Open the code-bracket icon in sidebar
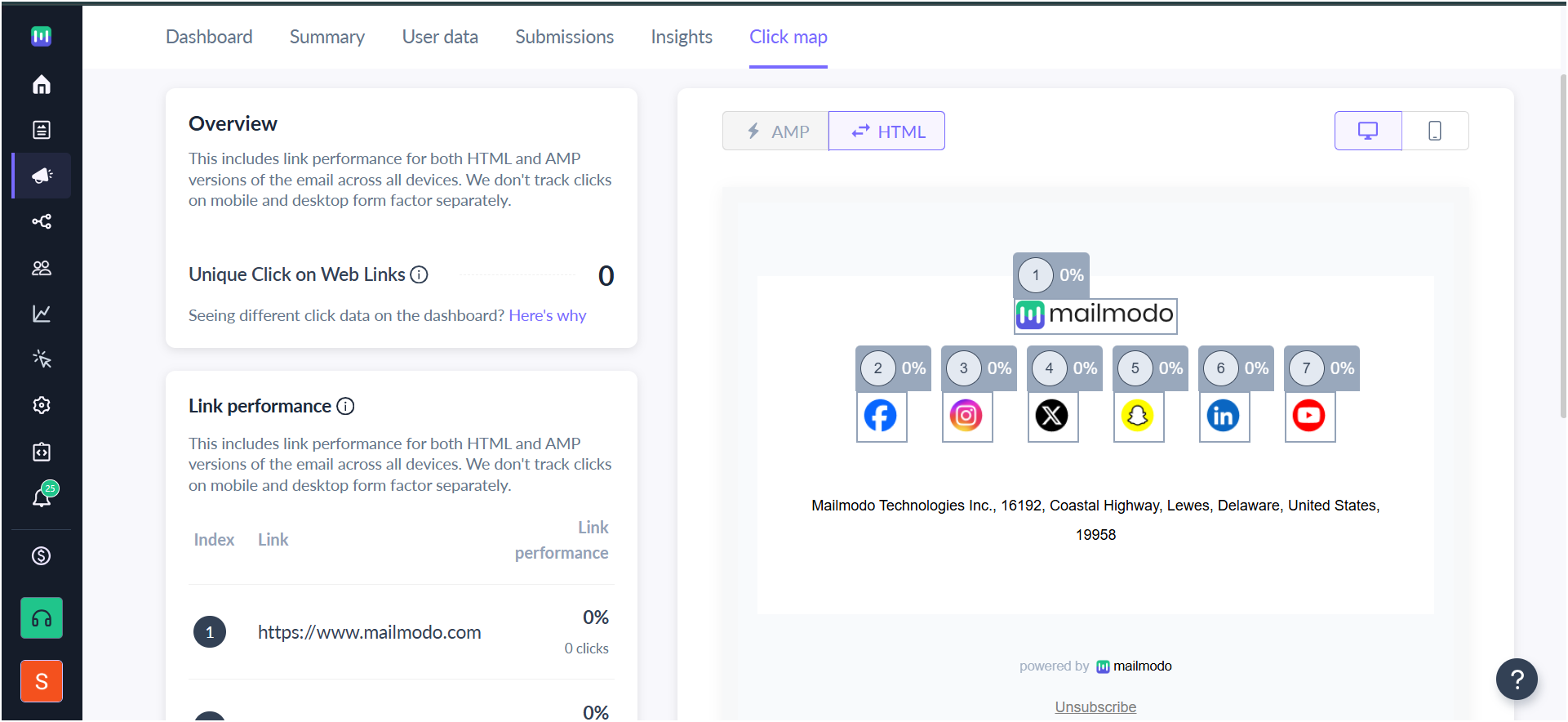Screen dimensions: 1568x722 click(x=41, y=452)
